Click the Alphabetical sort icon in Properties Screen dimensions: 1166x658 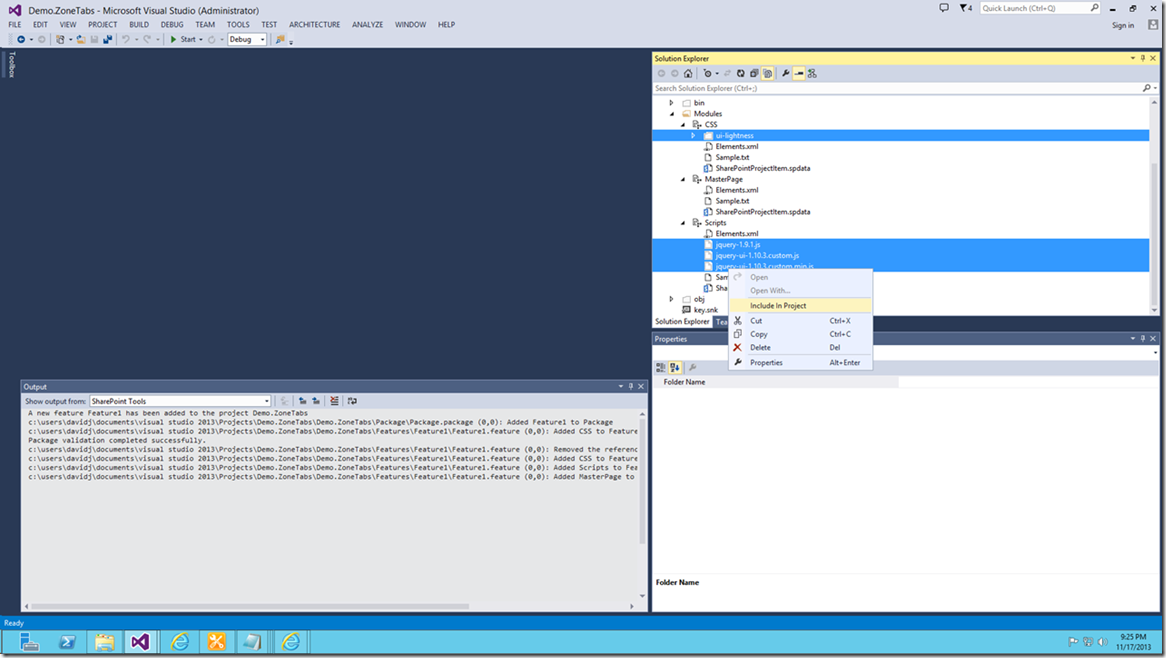point(674,367)
